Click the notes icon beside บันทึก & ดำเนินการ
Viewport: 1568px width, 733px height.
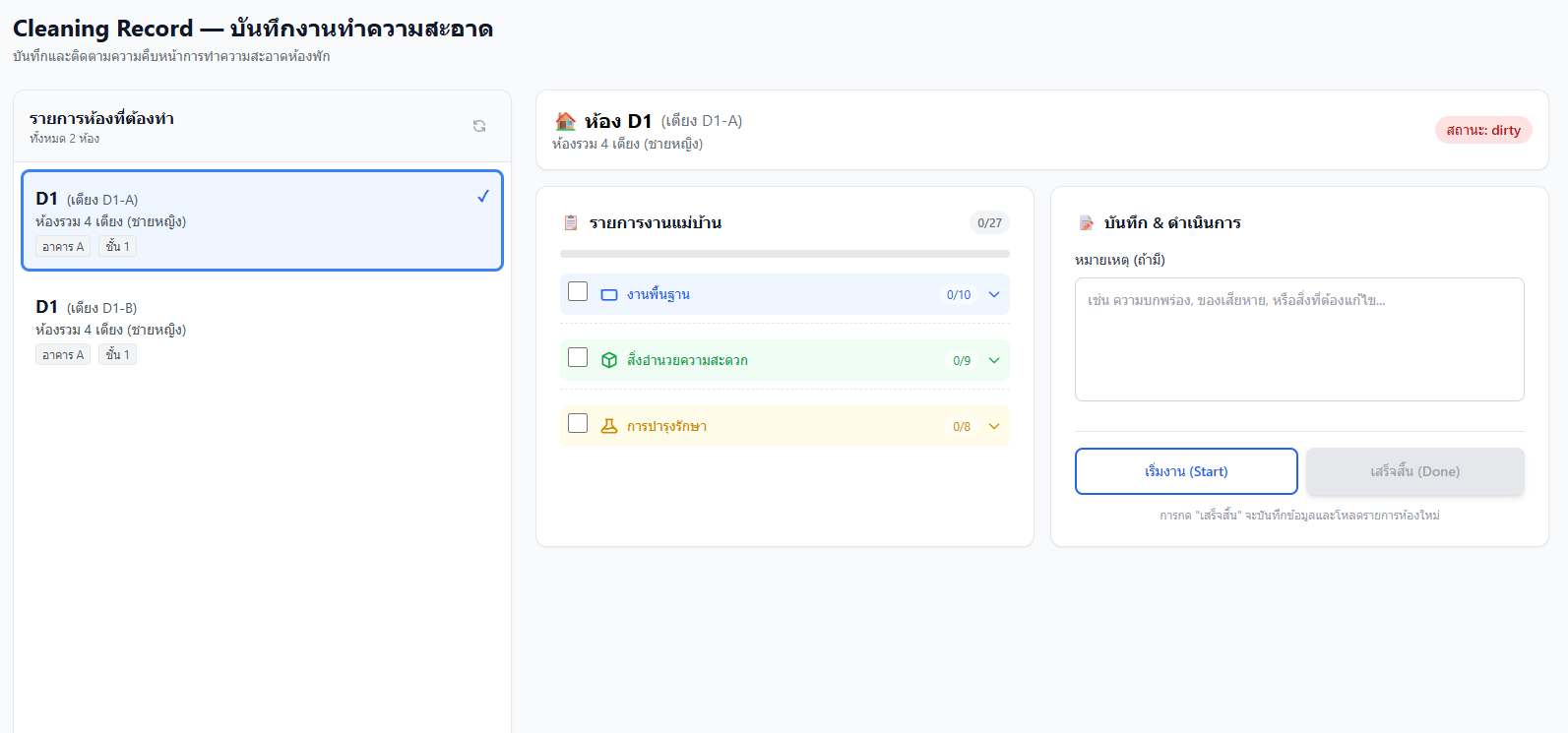[x=1087, y=223]
